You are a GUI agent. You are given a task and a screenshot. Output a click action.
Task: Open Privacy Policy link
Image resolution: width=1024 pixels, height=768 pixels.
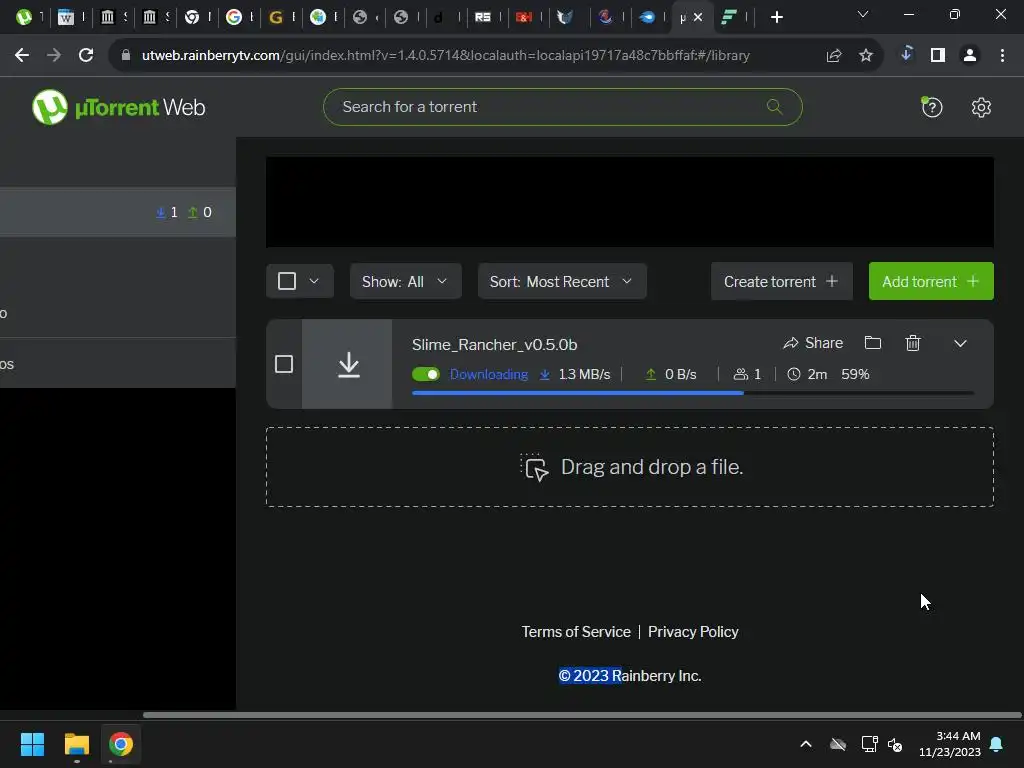[x=693, y=632]
